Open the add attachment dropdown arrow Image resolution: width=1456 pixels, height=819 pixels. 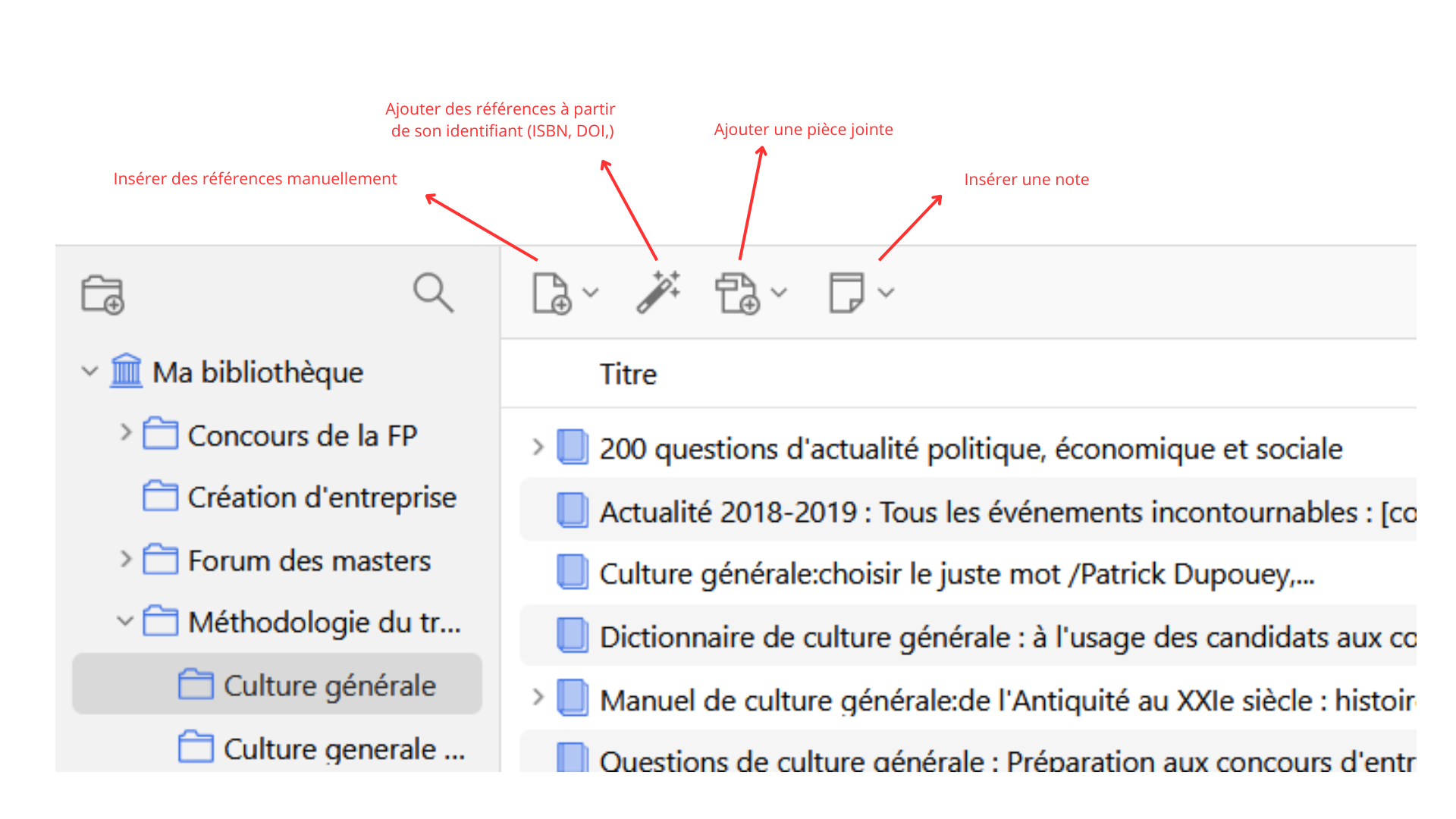[779, 293]
